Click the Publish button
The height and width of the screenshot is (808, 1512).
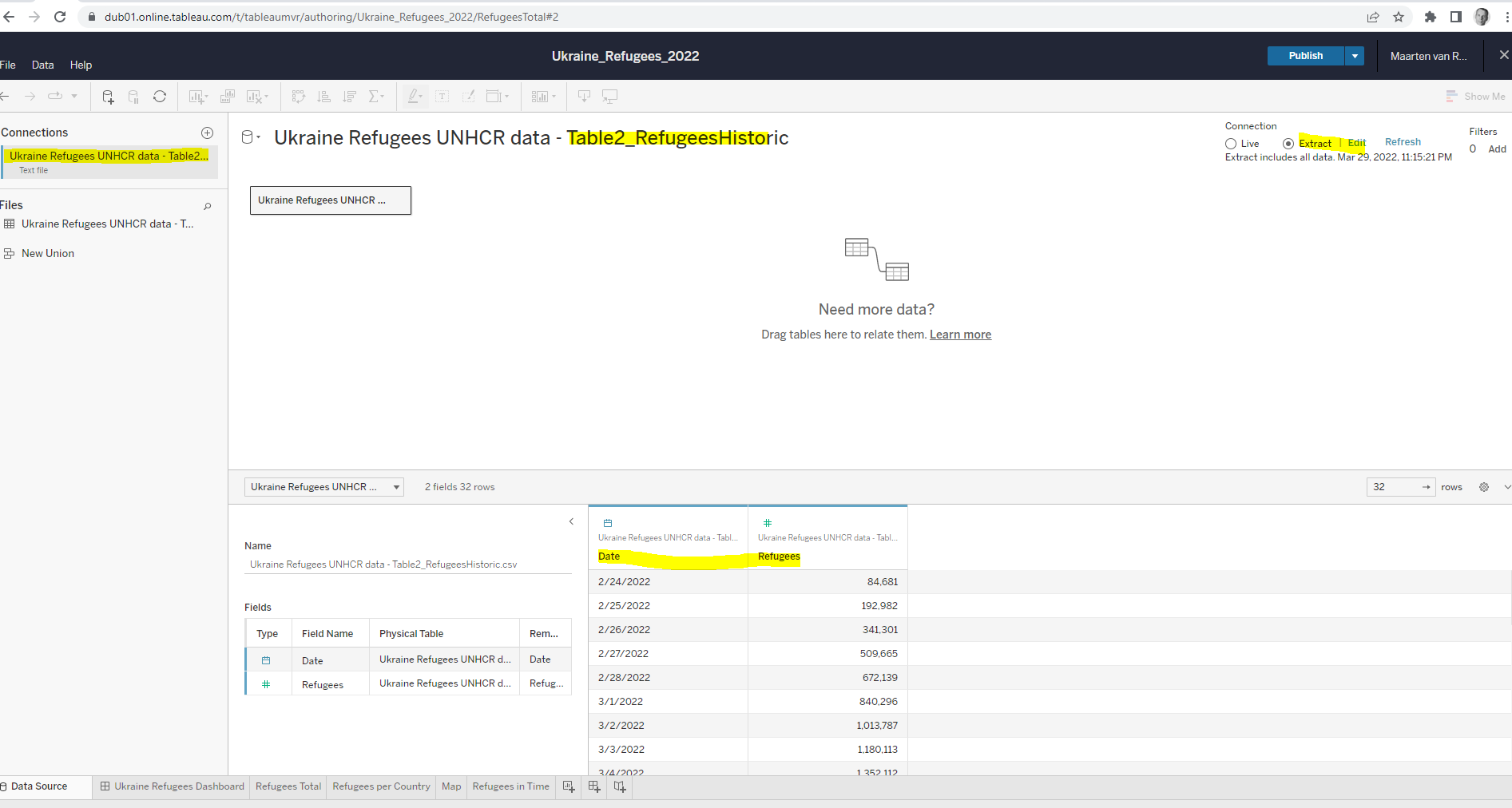pyautogui.click(x=1305, y=56)
